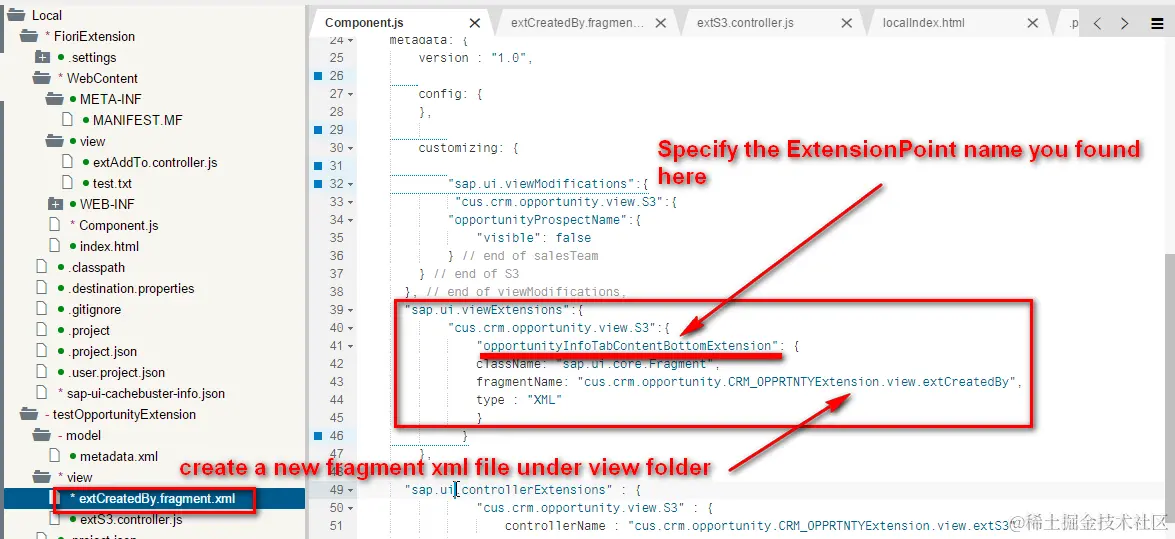Screen dimensions: 1175x539
Task: Open the extCreatedBy.fragment tab
Action: click(578, 23)
